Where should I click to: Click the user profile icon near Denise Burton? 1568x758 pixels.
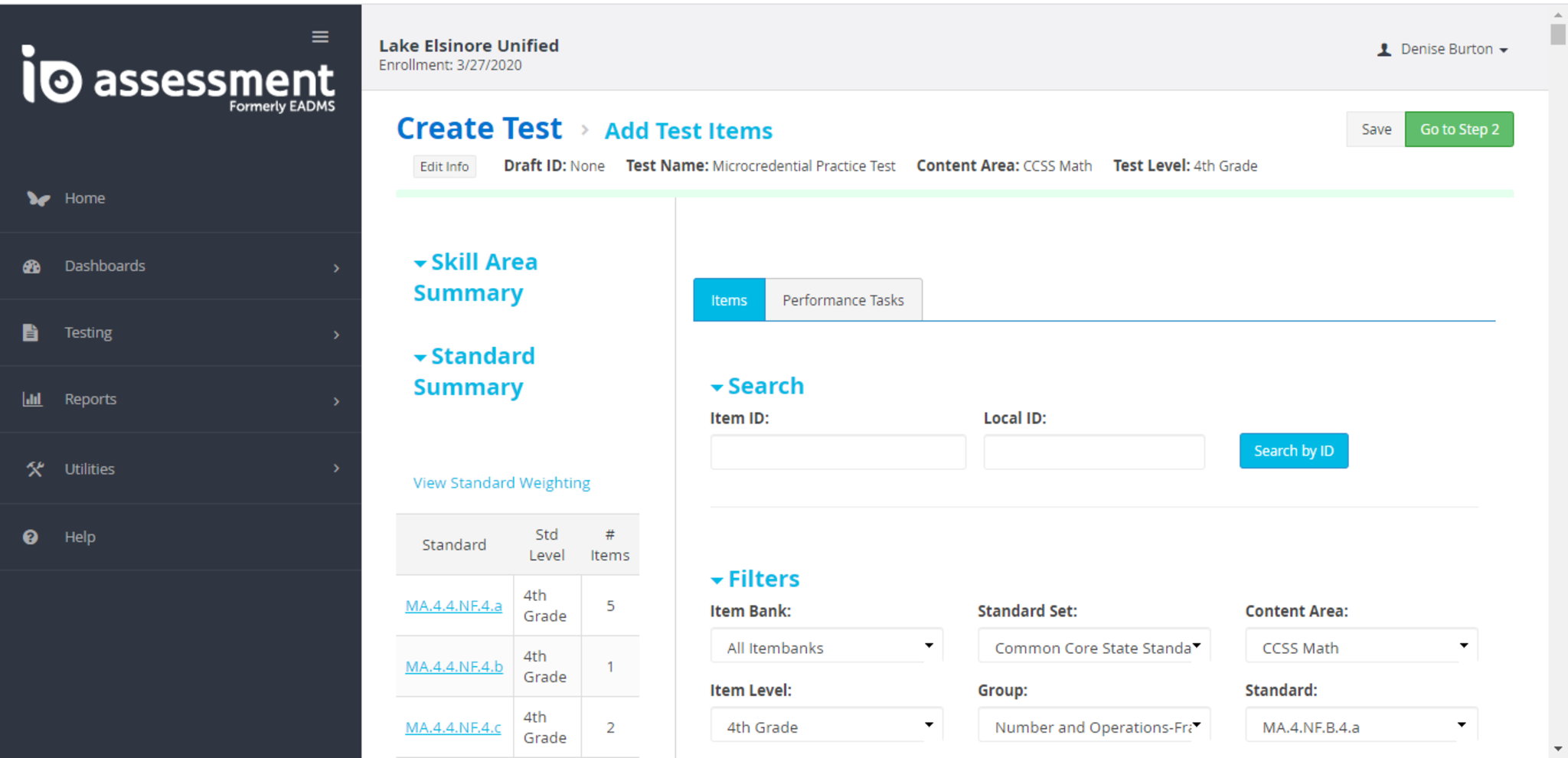[1383, 50]
